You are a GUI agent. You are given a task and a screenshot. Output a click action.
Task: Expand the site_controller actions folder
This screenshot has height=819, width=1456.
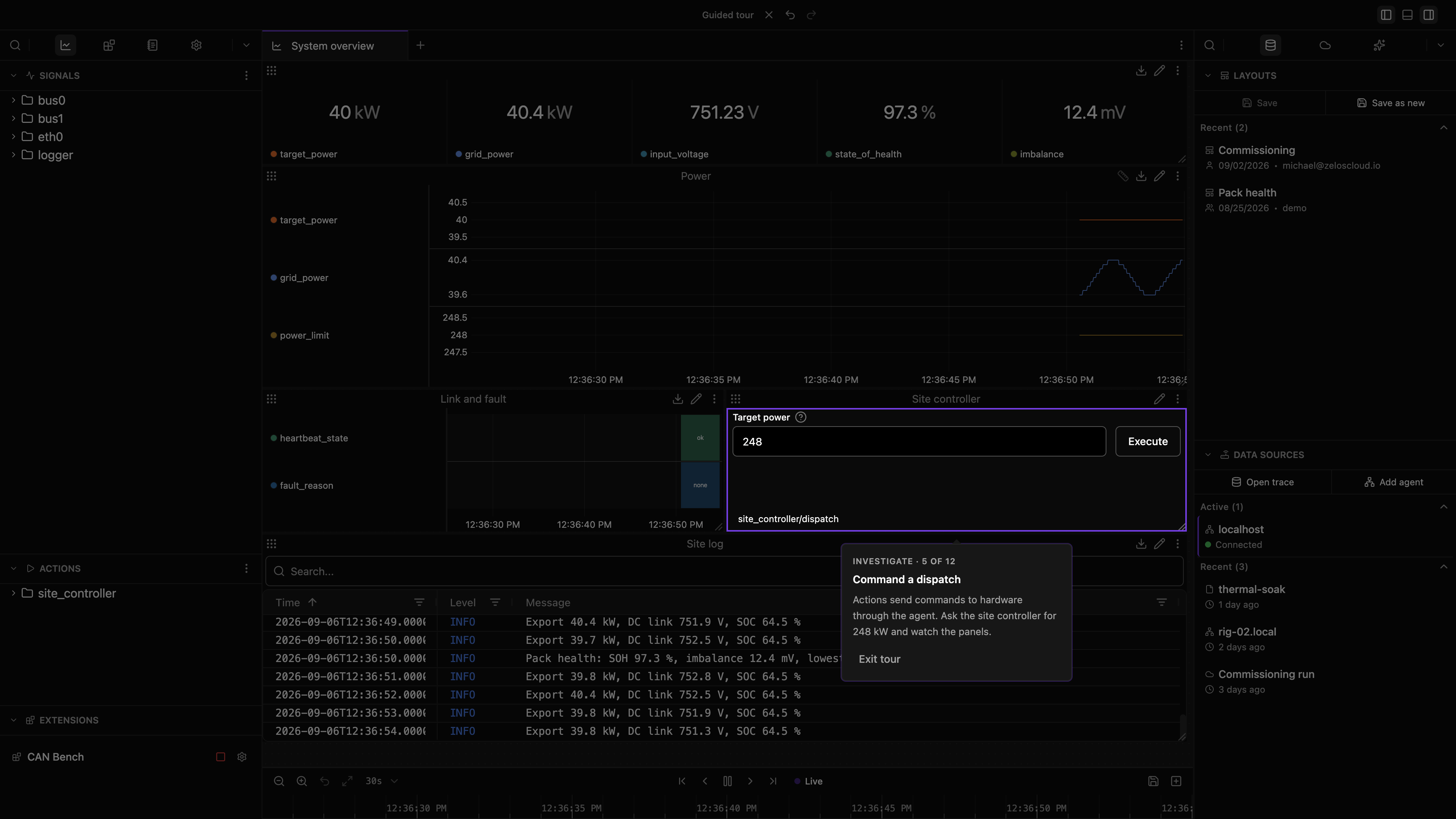point(14,593)
